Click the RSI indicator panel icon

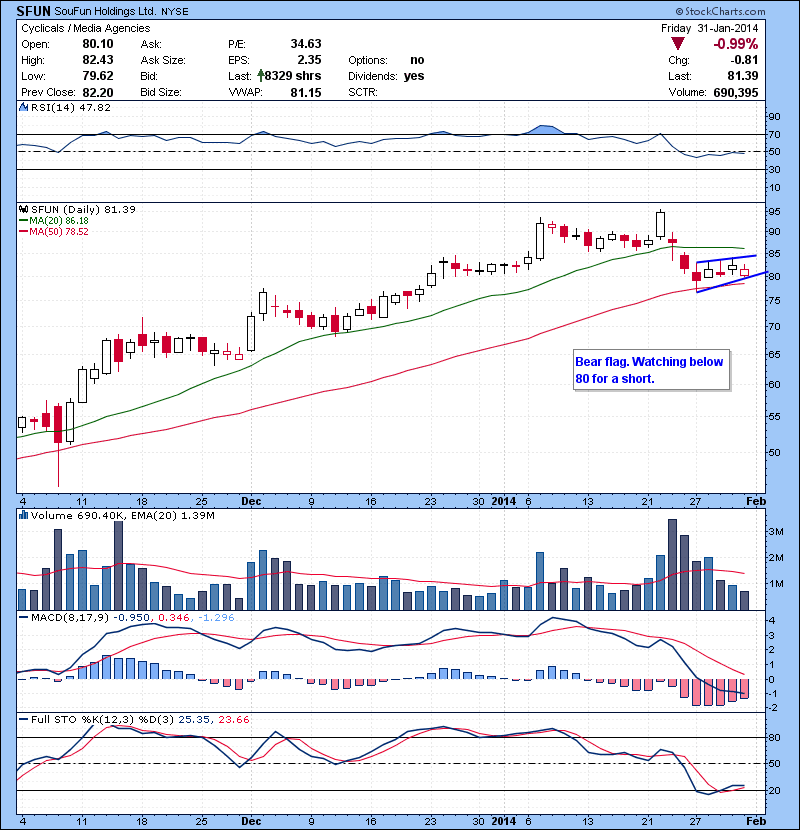[x=23, y=107]
